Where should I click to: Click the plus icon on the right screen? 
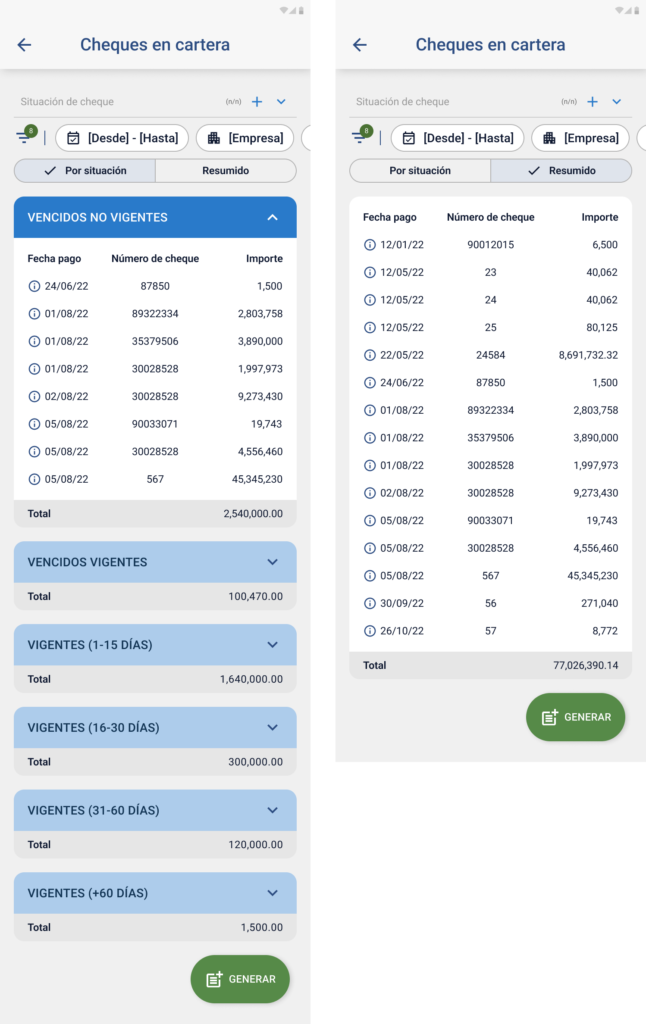pyautogui.click(x=592, y=102)
